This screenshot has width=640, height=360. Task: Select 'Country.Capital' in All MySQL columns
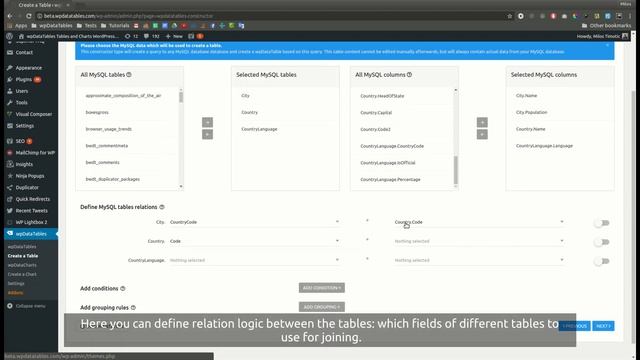376,113
